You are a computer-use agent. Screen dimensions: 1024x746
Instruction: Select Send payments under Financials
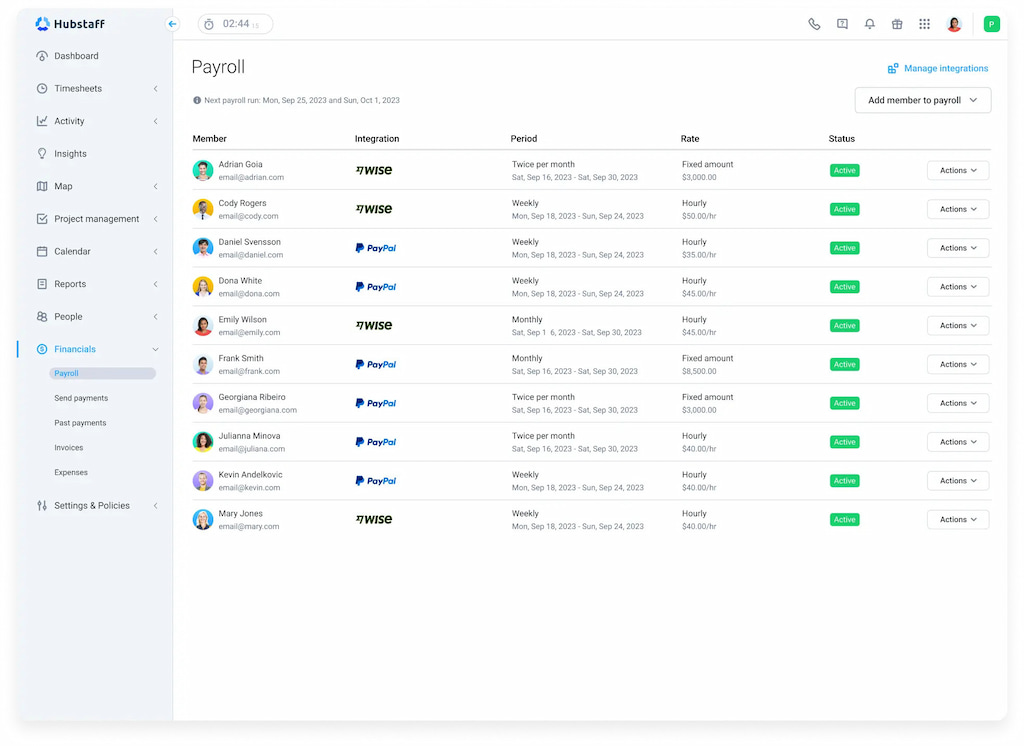[80, 398]
